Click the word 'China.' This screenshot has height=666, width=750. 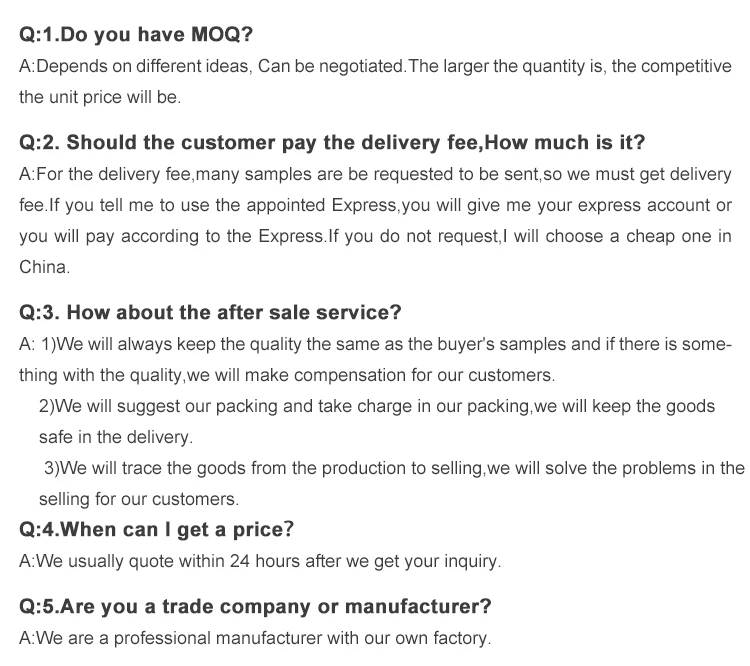(x=44, y=267)
